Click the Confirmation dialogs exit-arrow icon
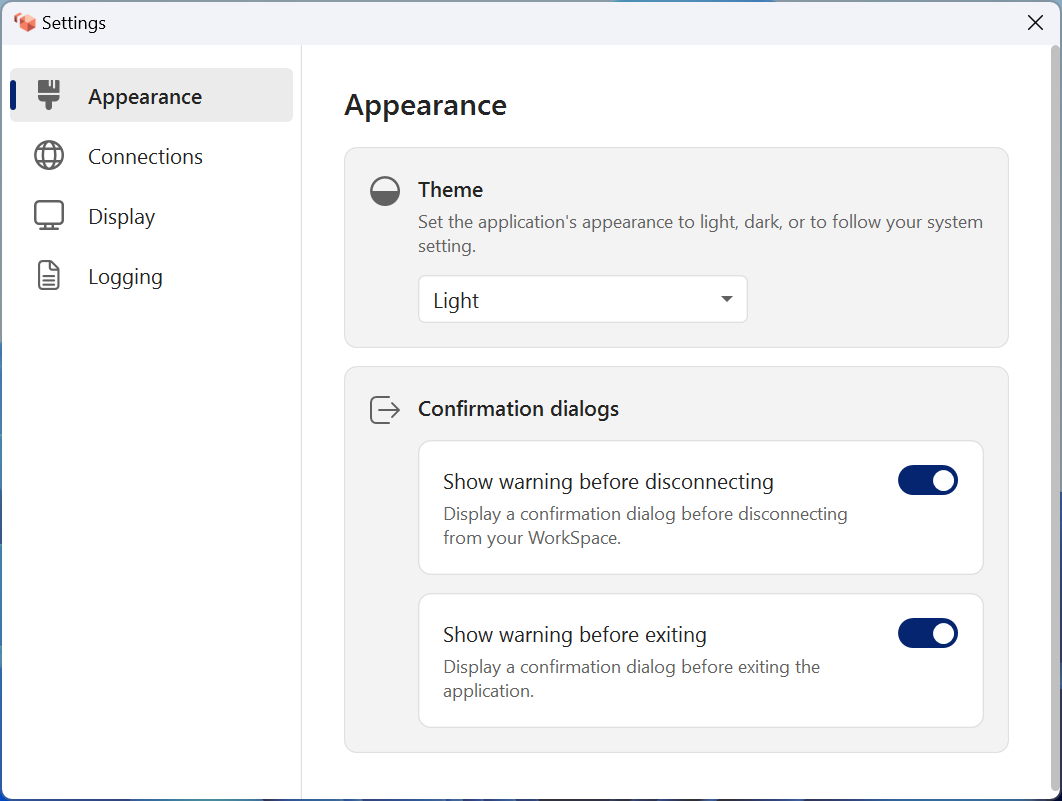The image size is (1062, 801). [x=385, y=410]
